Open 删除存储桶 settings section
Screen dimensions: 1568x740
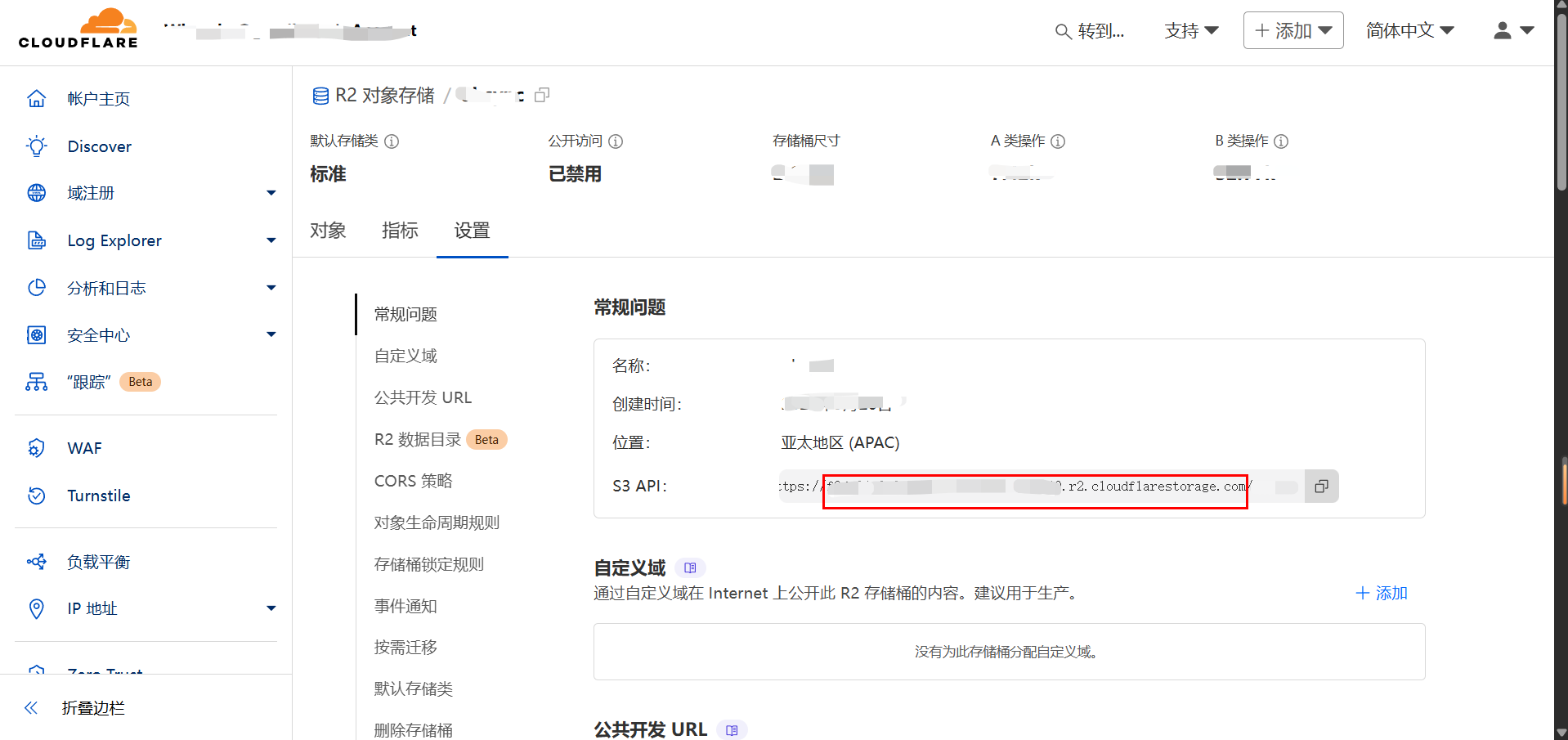click(414, 730)
